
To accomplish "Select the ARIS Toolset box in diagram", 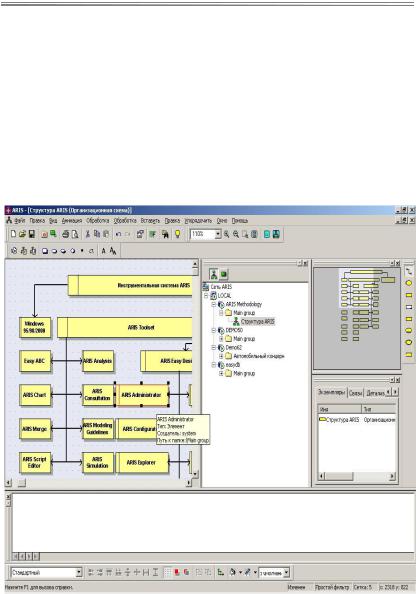I will click(x=125, y=327).
